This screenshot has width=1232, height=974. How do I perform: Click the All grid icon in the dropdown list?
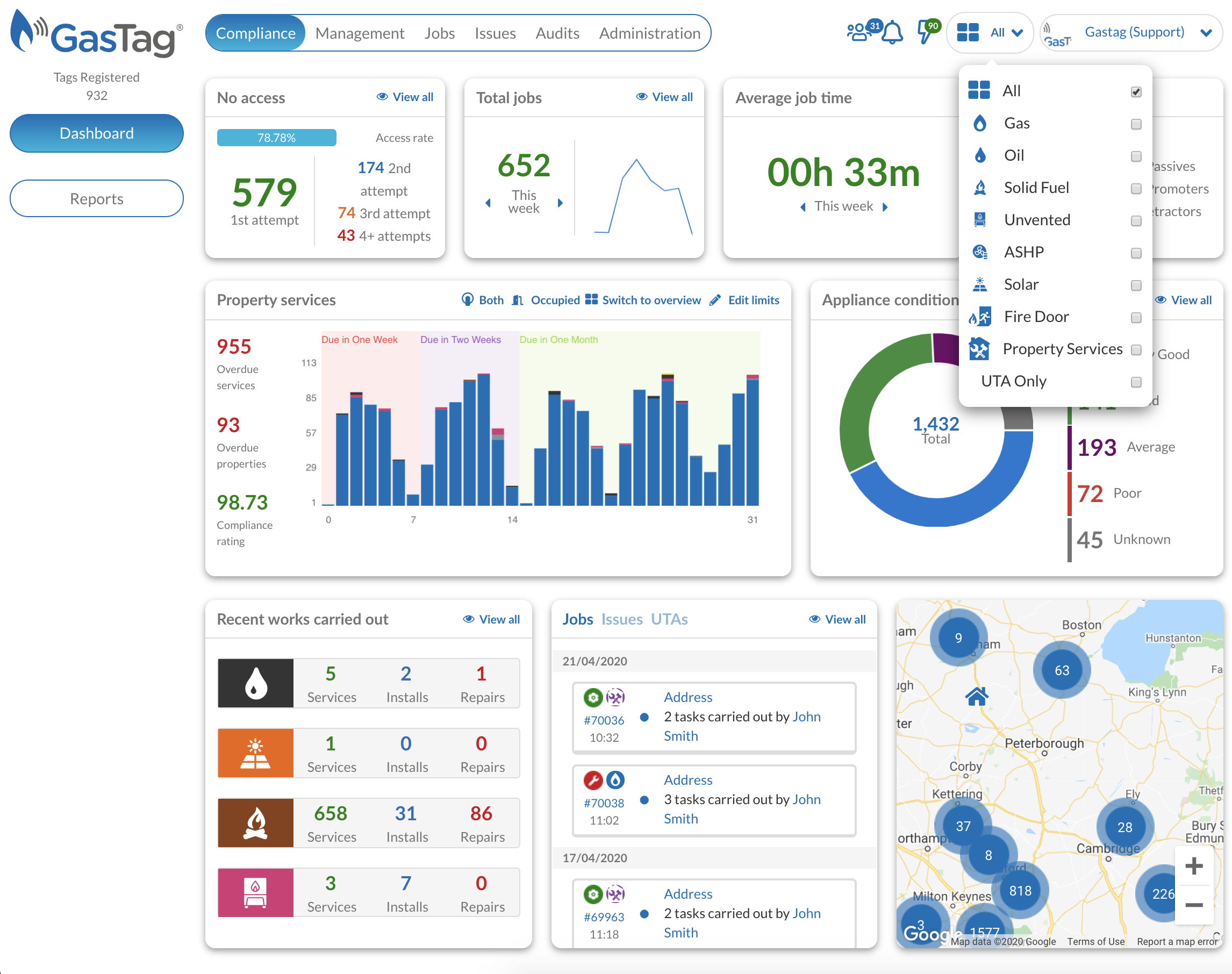pos(979,90)
